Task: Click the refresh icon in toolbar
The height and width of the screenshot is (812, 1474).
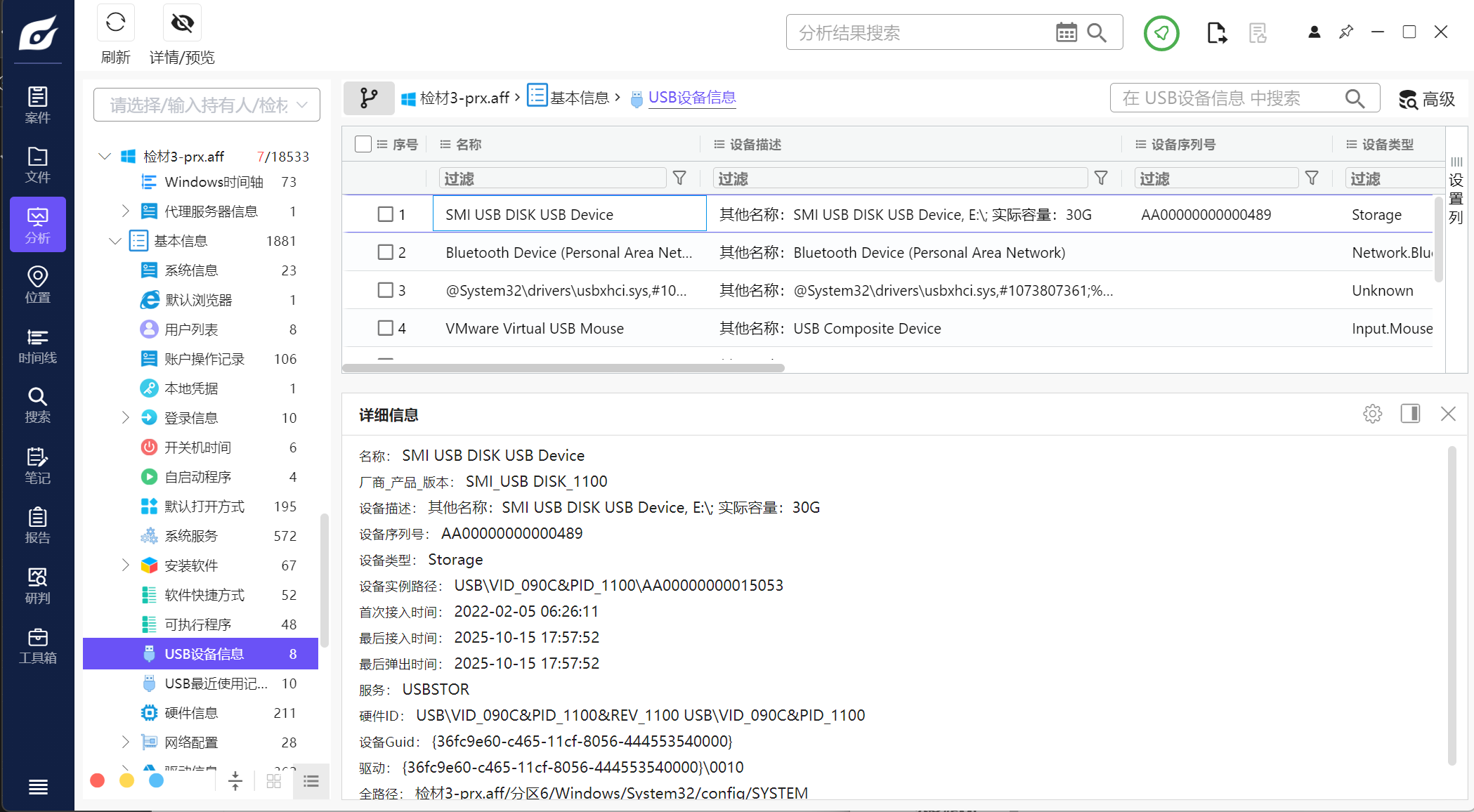Action: click(115, 24)
